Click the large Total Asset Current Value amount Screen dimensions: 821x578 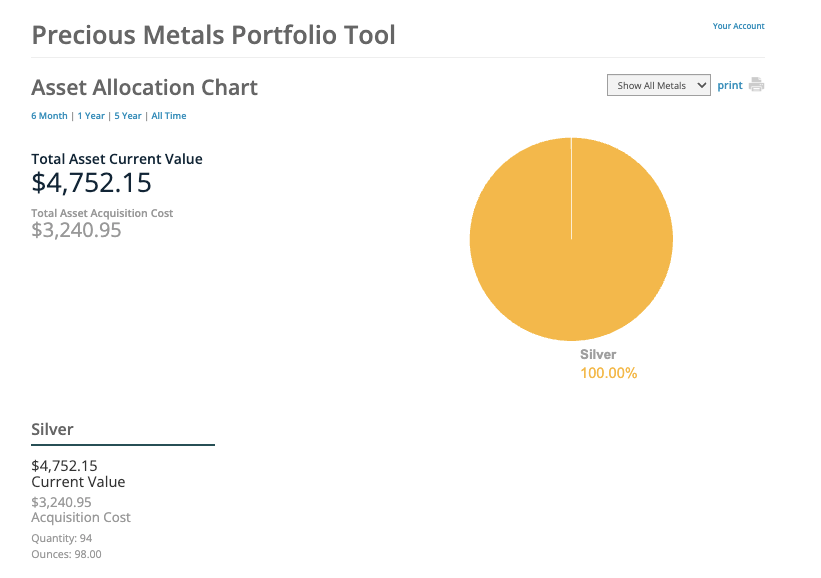click(x=92, y=182)
